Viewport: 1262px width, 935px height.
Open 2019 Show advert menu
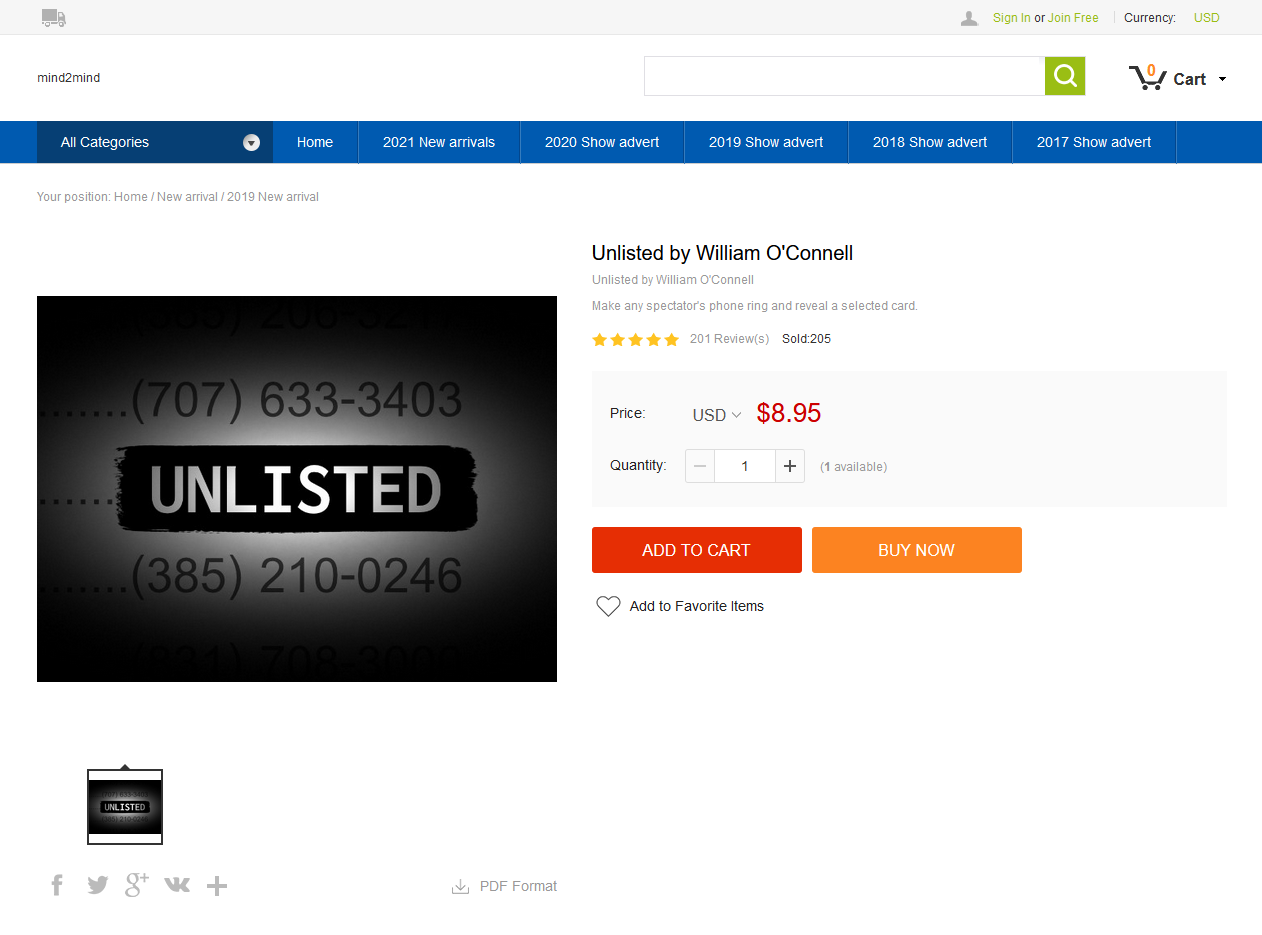766,142
